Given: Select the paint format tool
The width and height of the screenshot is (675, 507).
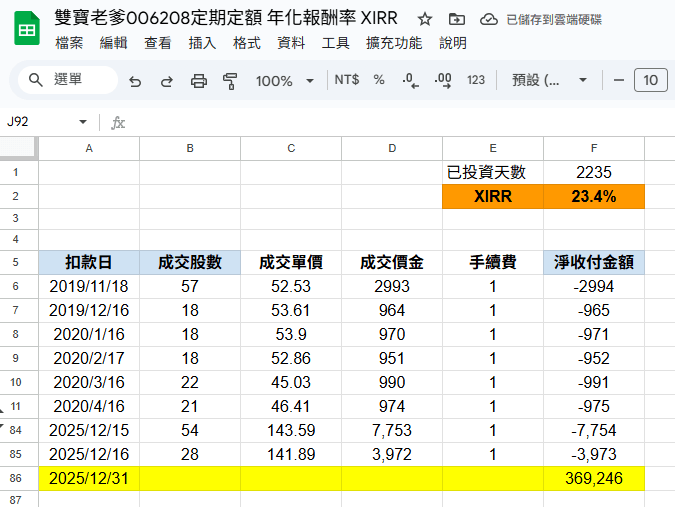Looking at the screenshot, I should 230,81.
